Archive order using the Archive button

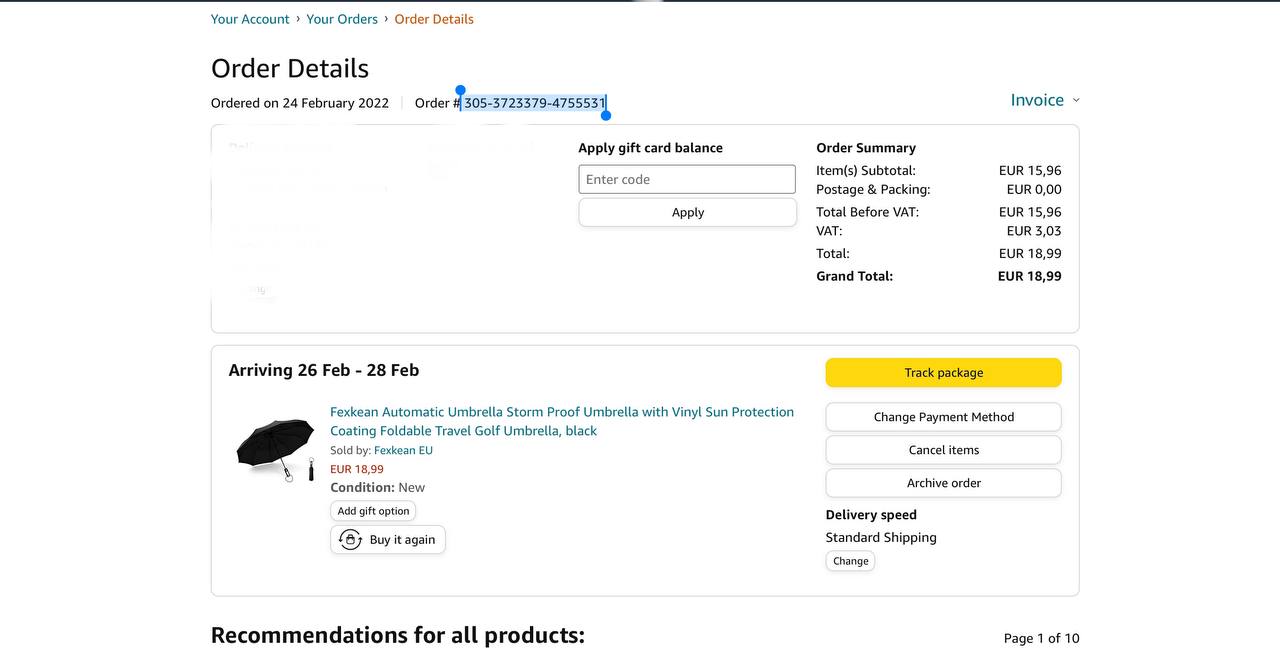[x=943, y=483]
